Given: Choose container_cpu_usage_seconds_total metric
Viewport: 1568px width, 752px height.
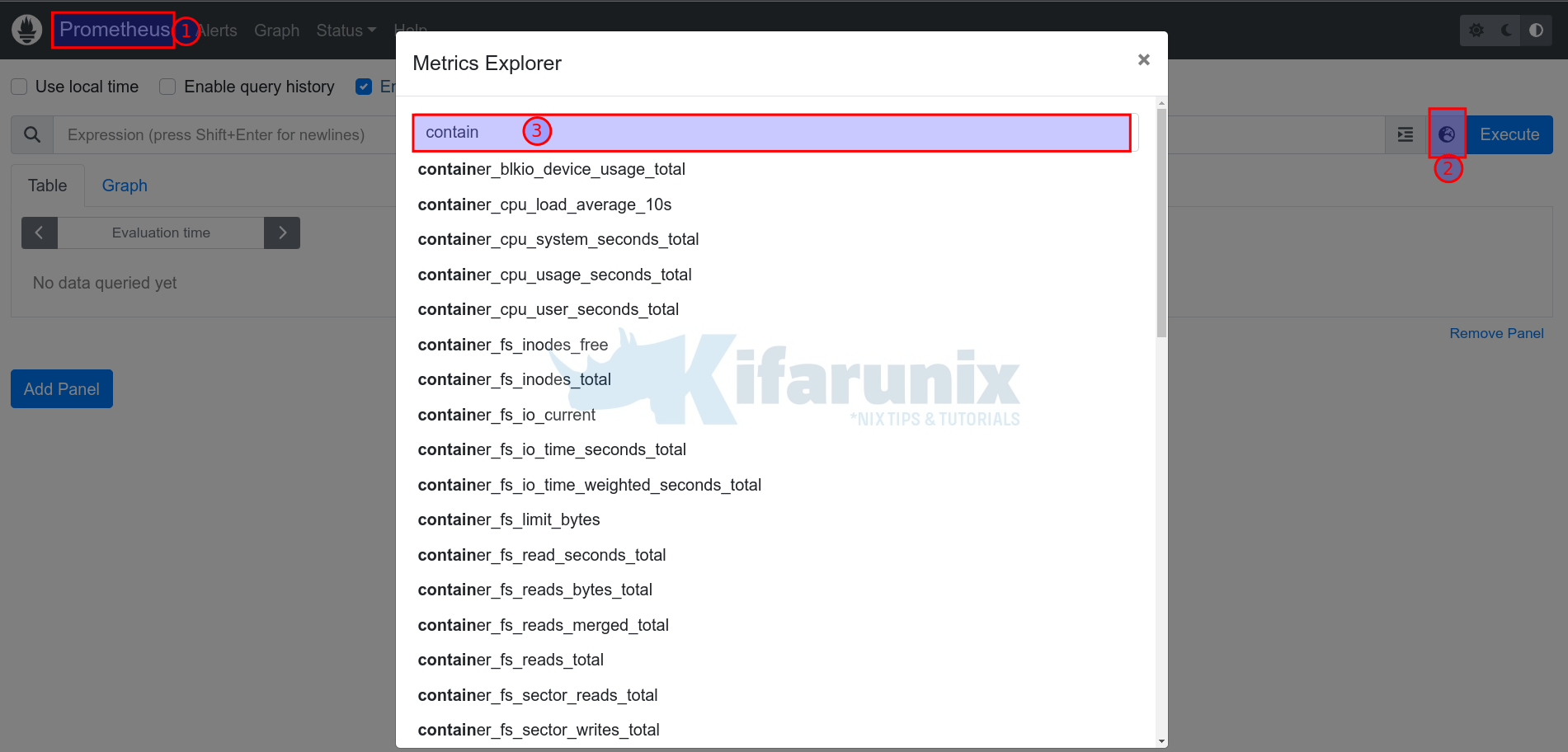Looking at the screenshot, I should point(554,275).
